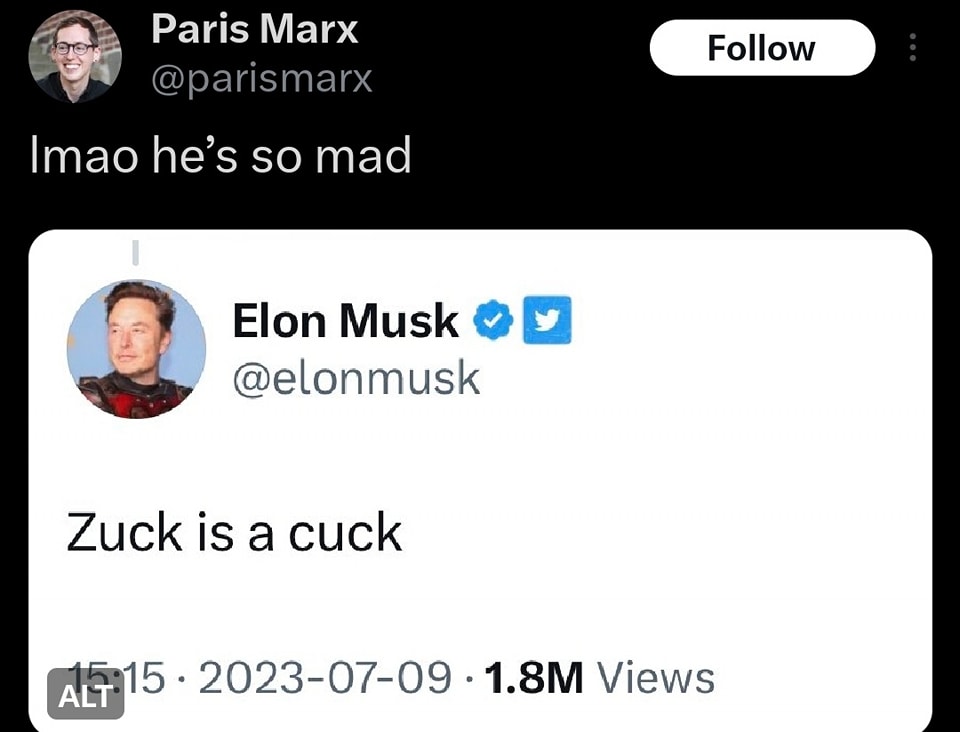Click the 'Zuck is a cuck' tweet text
The height and width of the screenshot is (732, 960).
[234, 532]
